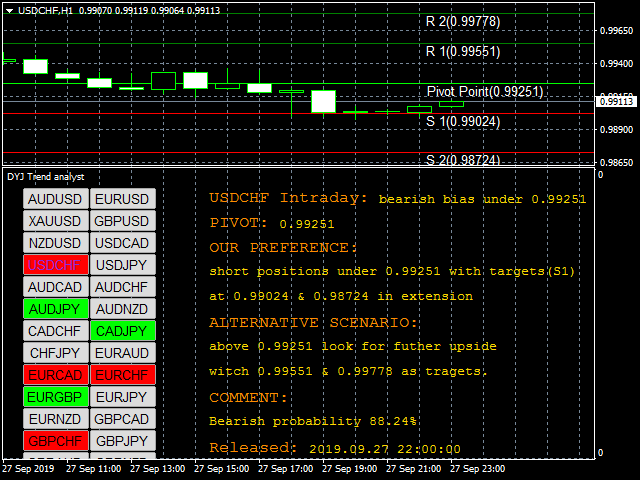Select the USDCAD pair button
The width and height of the screenshot is (640, 480).
(x=123, y=243)
